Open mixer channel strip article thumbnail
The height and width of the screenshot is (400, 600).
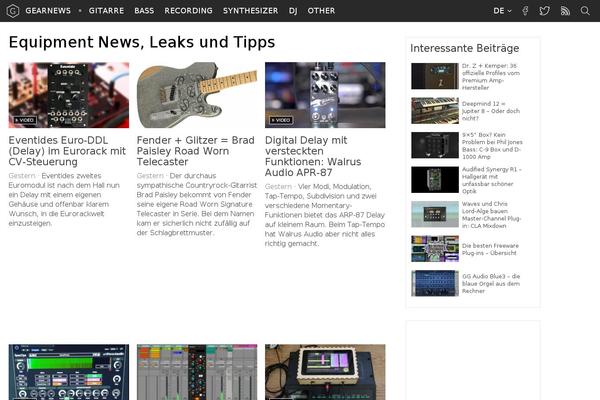point(197,372)
